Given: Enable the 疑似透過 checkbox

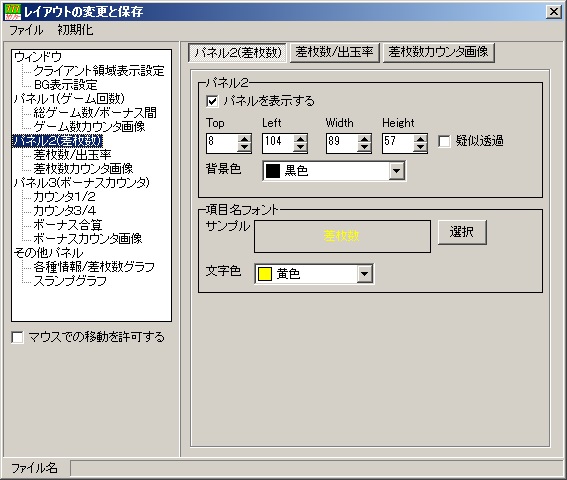Looking at the screenshot, I should point(444,141).
